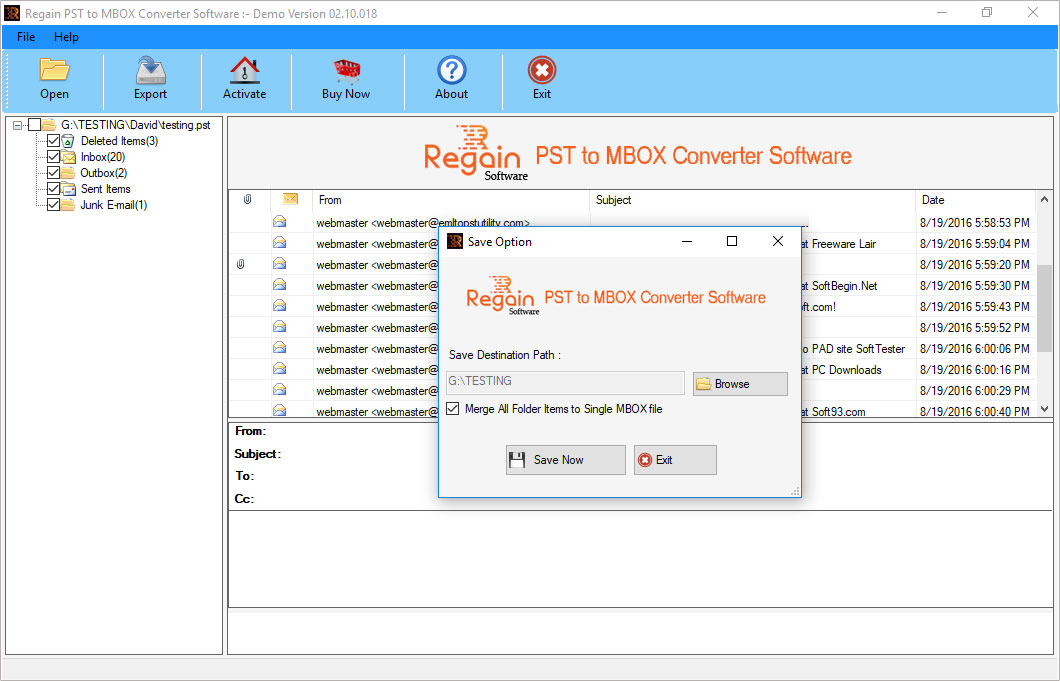1060x681 pixels.
Task: Click the attachment paperclip column header
Action: coord(247,199)
